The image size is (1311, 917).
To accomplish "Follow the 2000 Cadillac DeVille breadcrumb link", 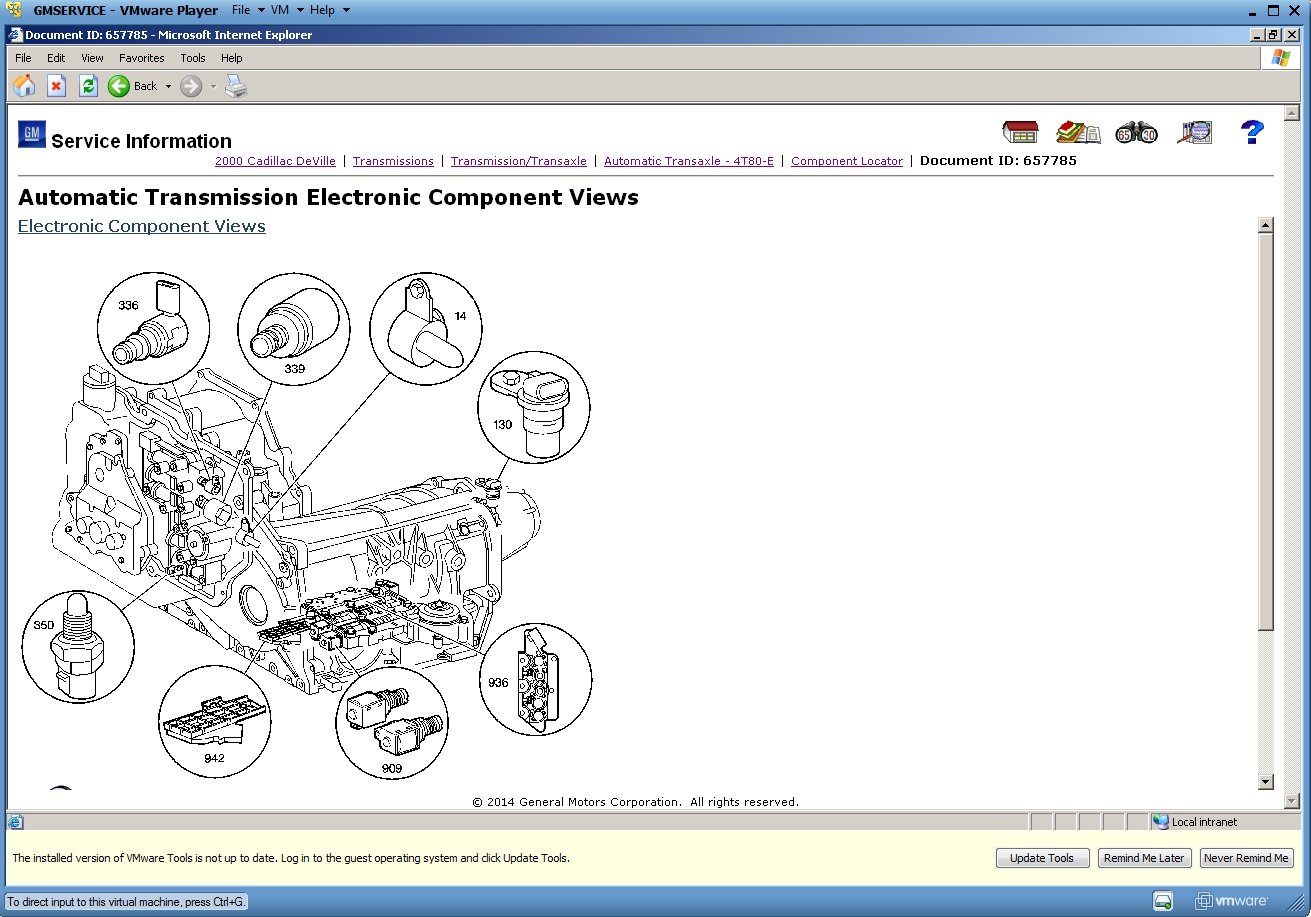I will point(275,161).
